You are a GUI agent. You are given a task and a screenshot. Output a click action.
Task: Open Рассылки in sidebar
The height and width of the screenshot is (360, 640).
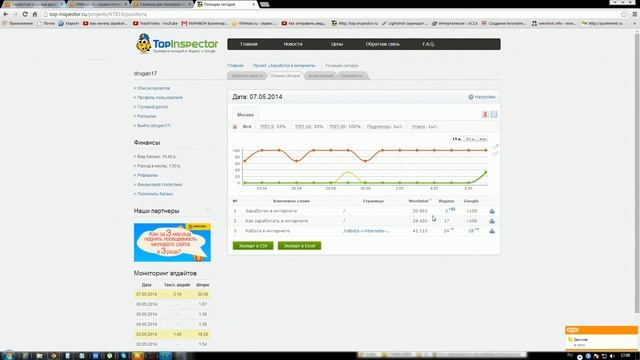[x=147, y=116]
